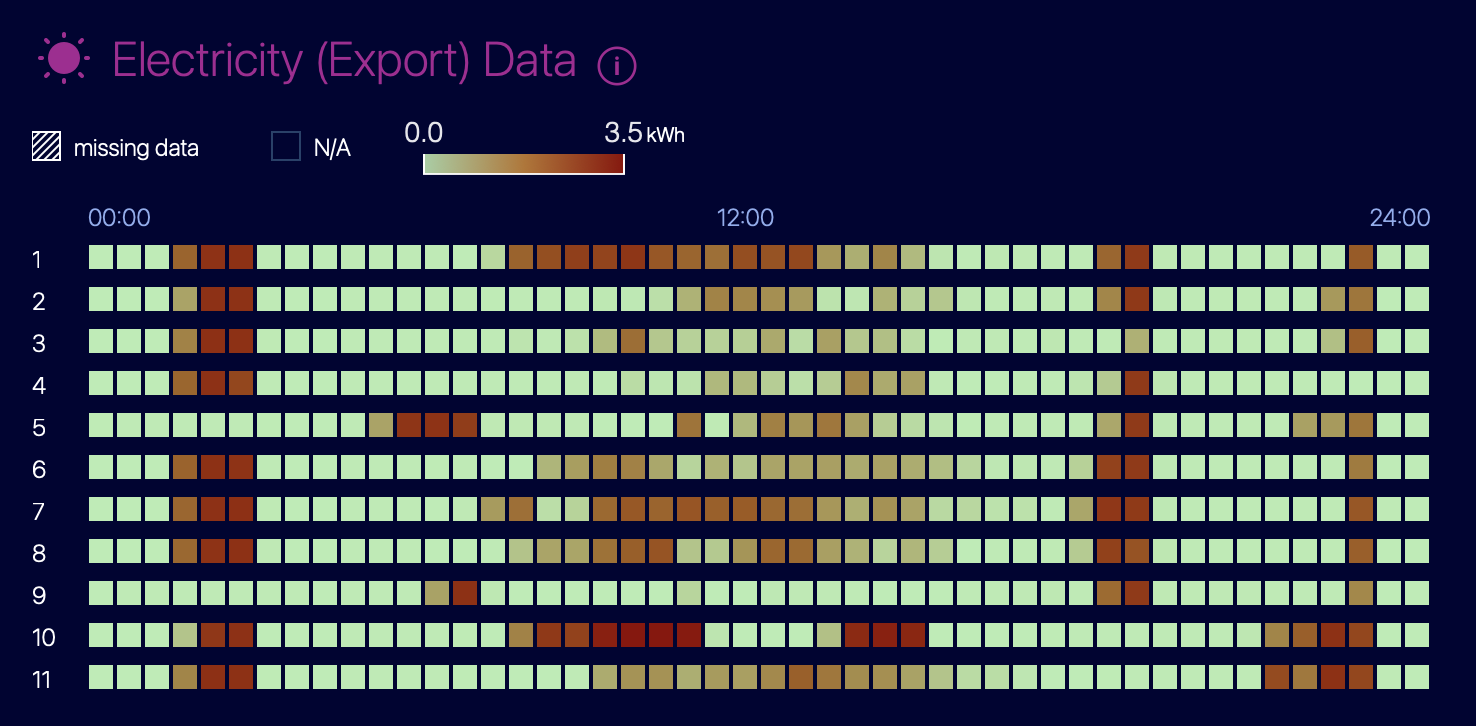This screenshot has height=726, width=1476.
Task: Click the Electricity (Export) Data heading
Action: click(344, 60)
